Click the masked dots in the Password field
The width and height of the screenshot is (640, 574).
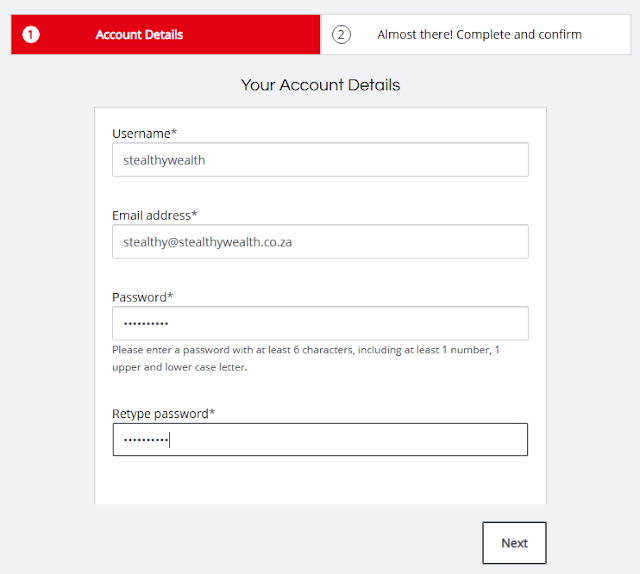click(x=146, y=324)
